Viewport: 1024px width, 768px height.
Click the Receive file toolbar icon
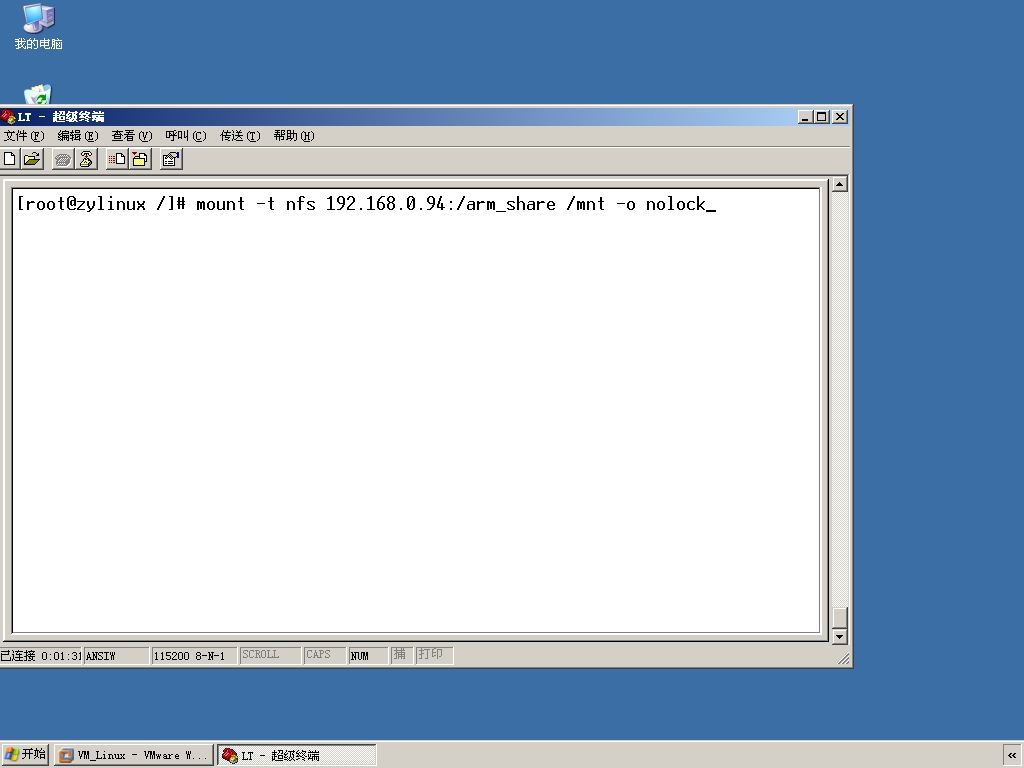[x=140, y=159]
